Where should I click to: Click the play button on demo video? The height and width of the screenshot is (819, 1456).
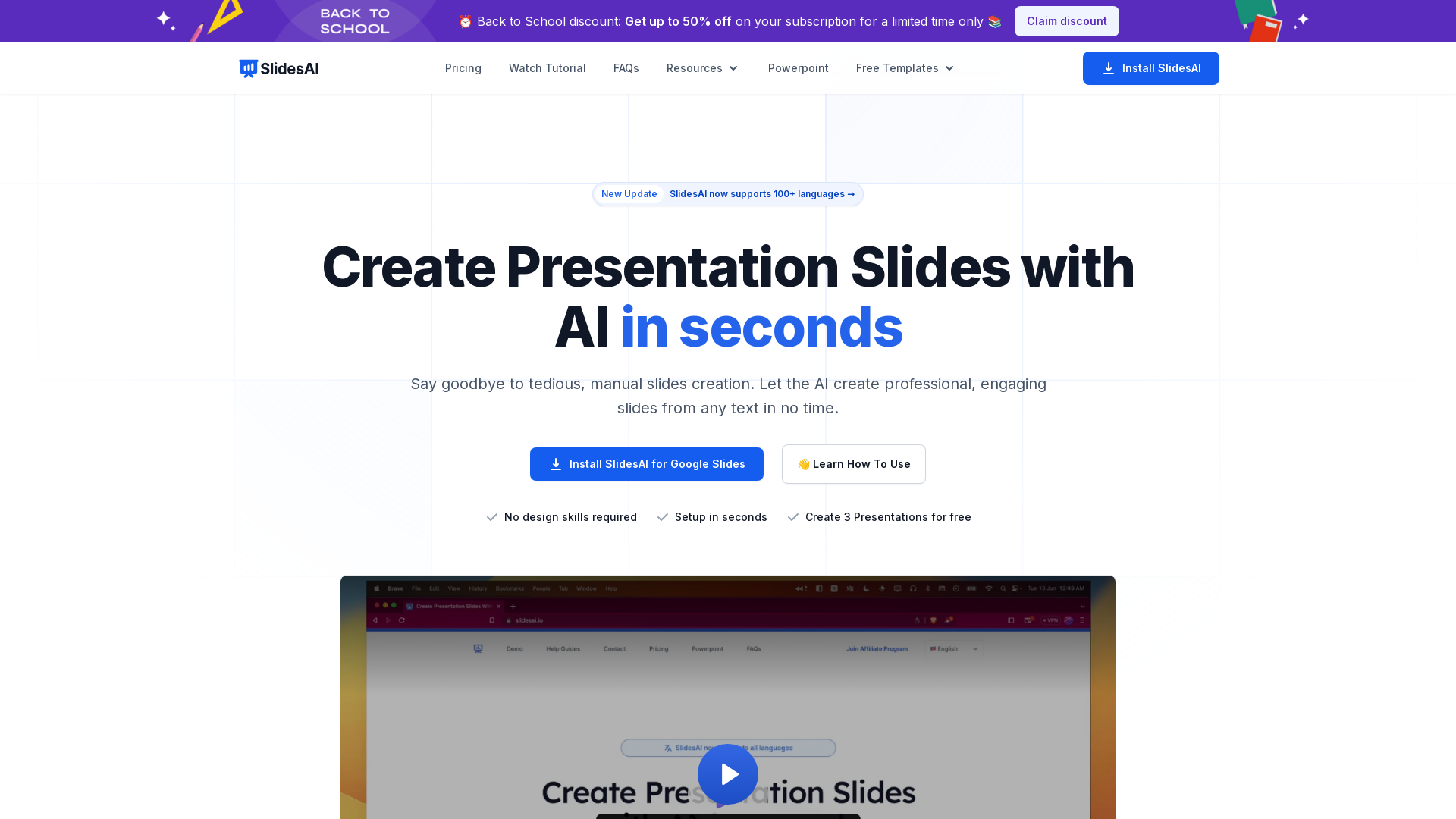(728, 773)
